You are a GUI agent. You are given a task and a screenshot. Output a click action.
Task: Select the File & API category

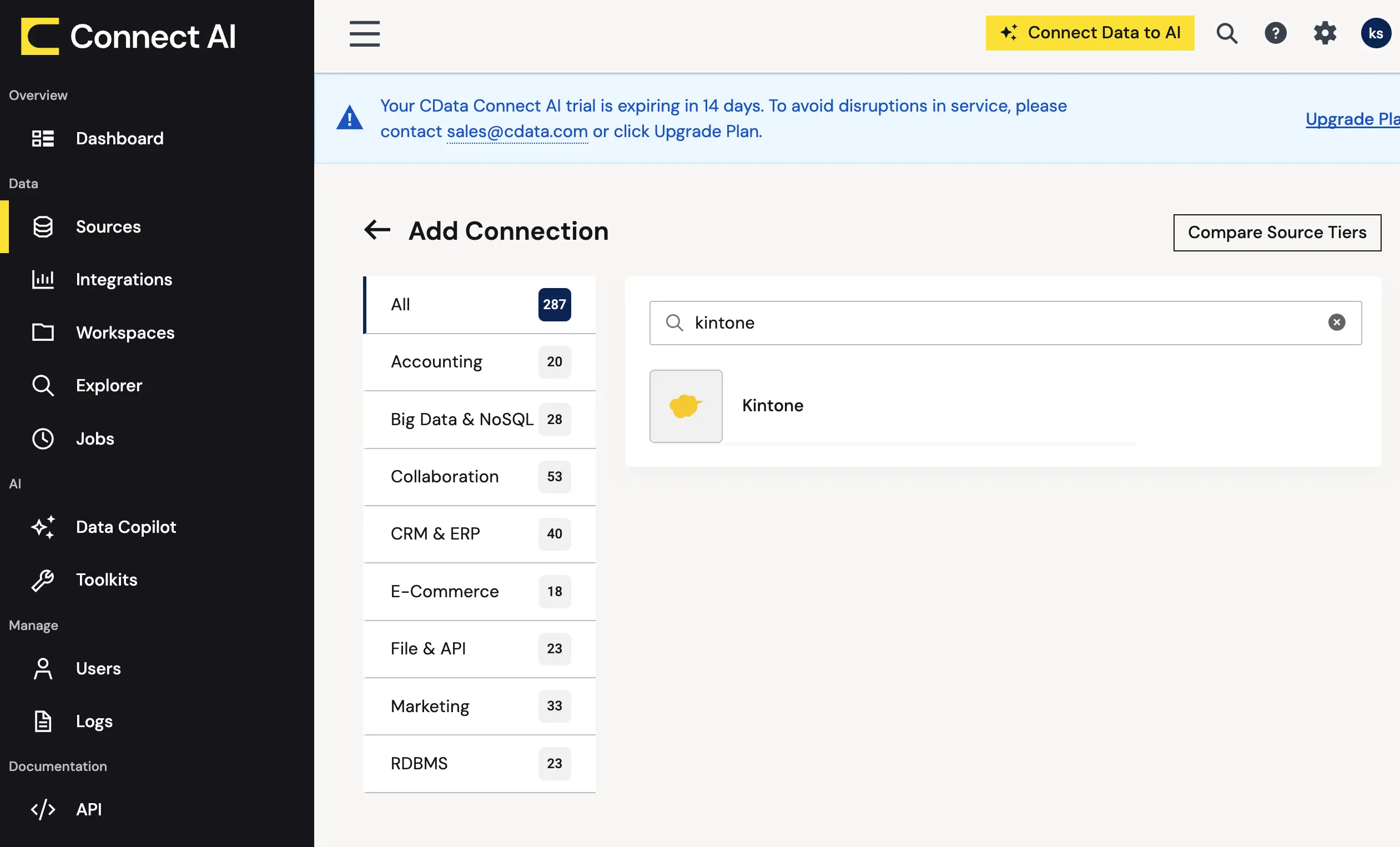(479, 649)
